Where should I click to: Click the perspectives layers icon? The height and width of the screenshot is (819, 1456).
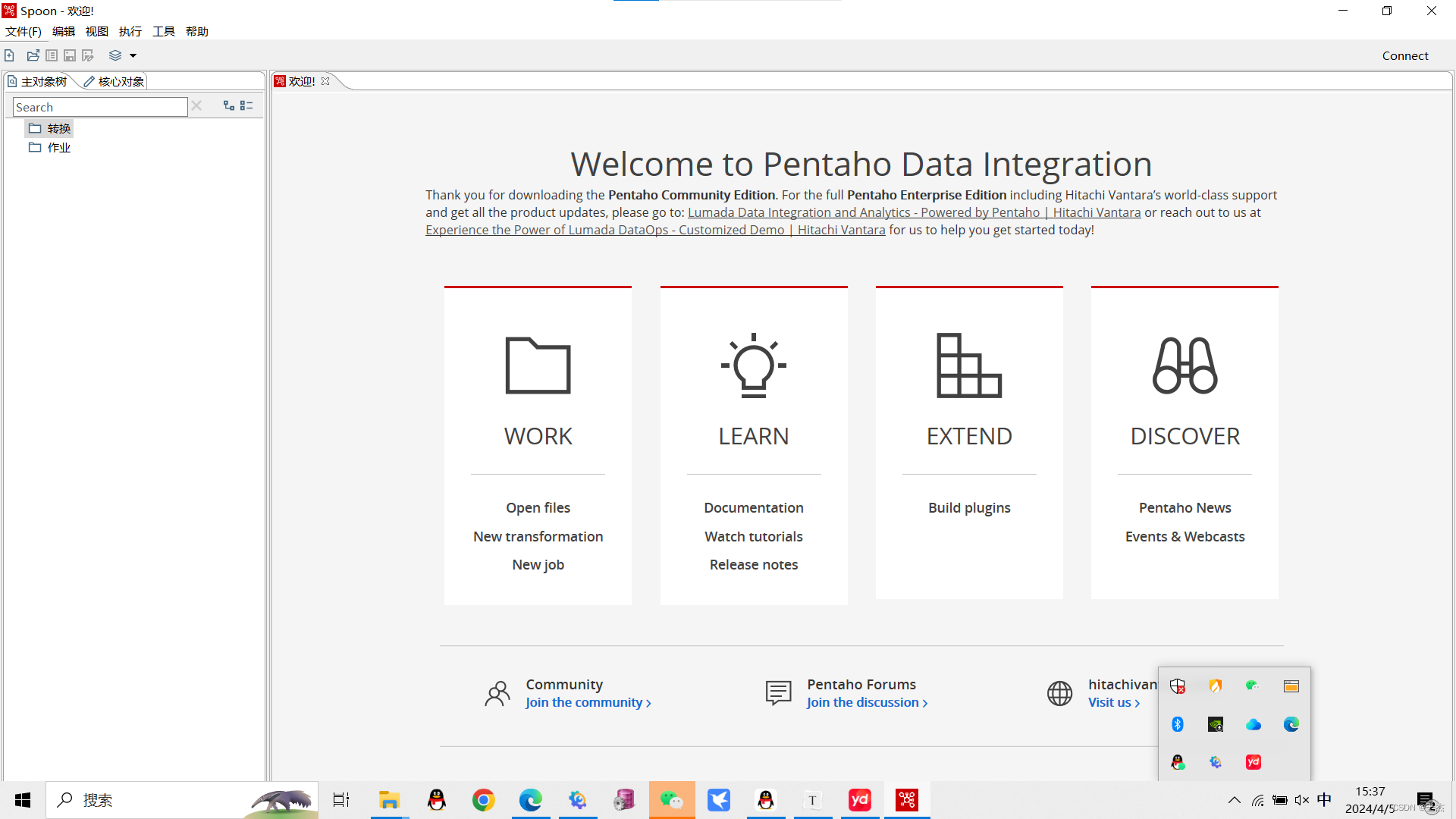[115, 55]
